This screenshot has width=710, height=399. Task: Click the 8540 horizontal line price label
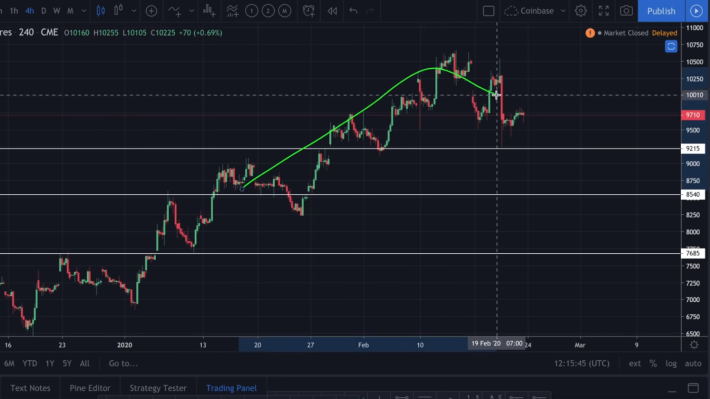click(x=693, y=195)
